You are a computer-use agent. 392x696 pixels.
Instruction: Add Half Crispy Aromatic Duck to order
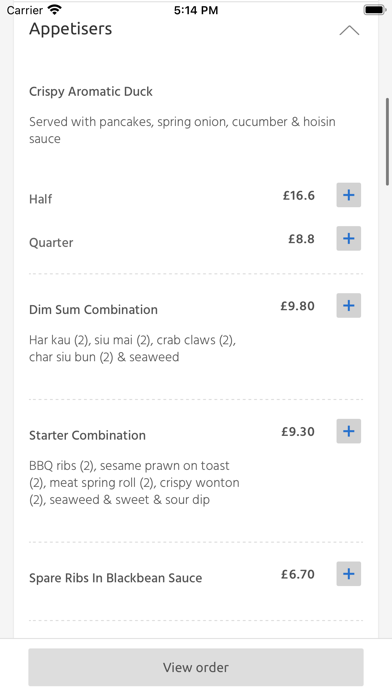(x=348, y=195)
